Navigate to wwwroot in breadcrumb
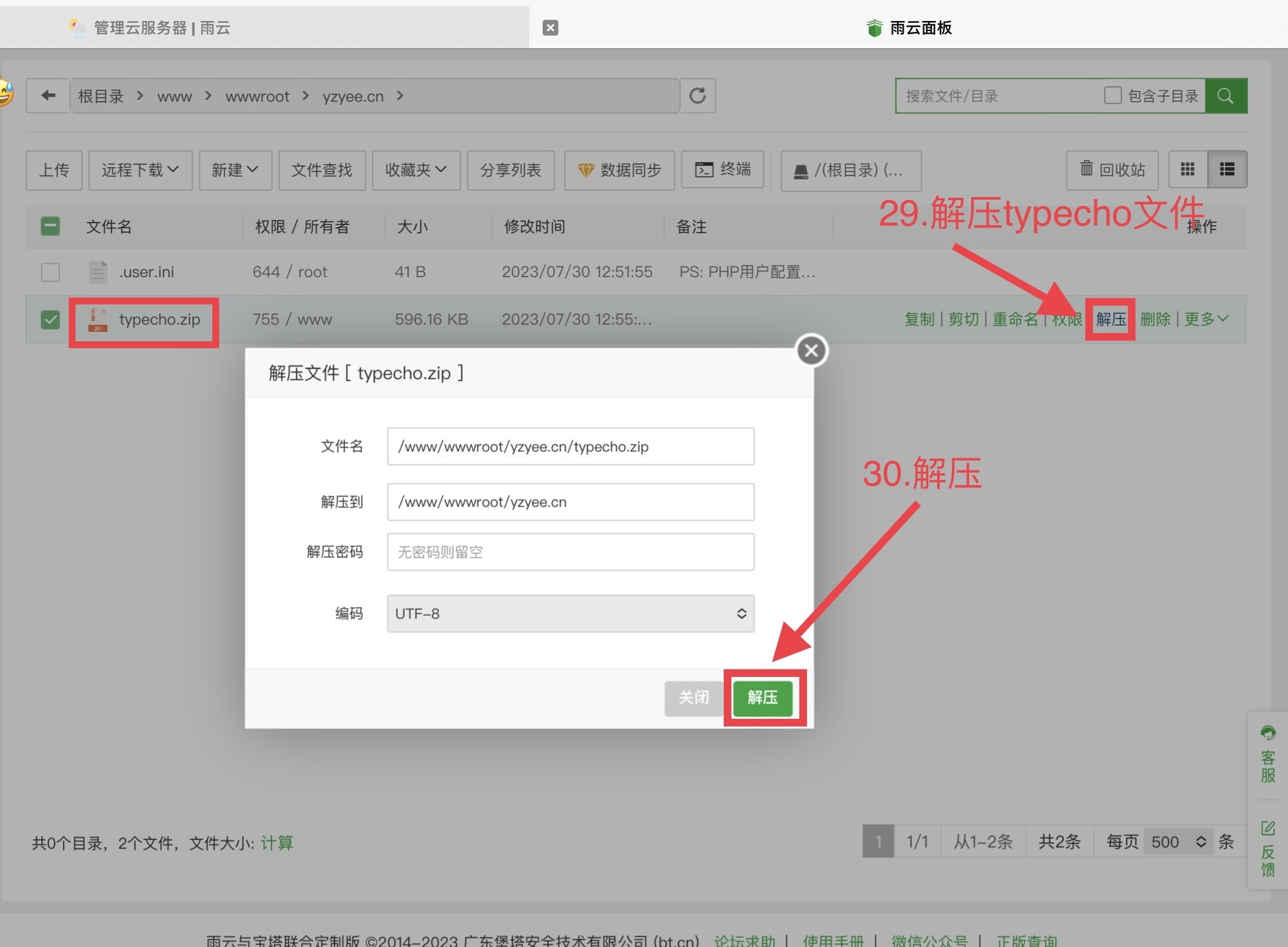Viewport: 1288px width, 947px height. pyautogui.click(x=257, y=97)
